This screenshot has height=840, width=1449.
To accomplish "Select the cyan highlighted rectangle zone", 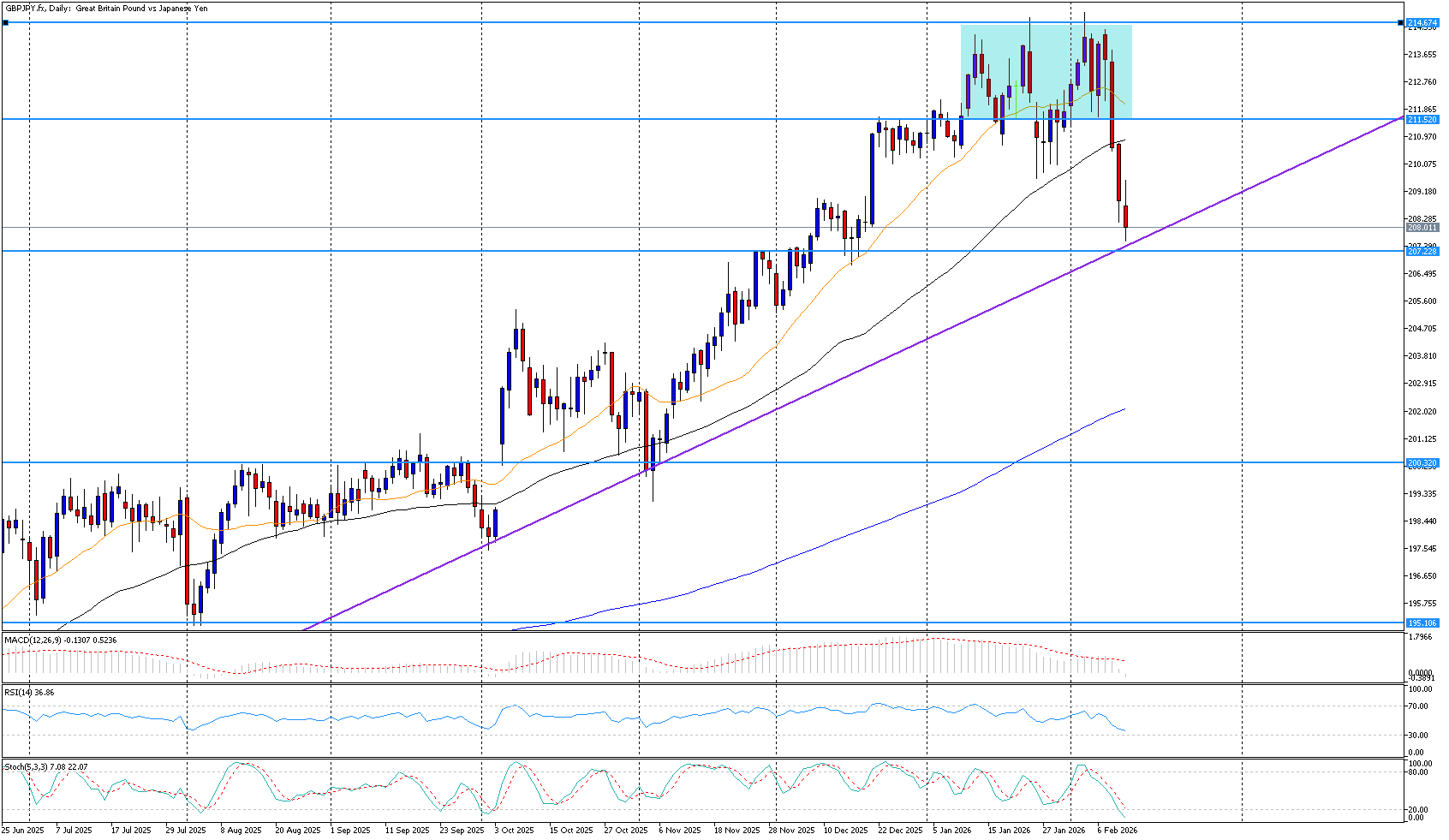I will coord(1046,71).
